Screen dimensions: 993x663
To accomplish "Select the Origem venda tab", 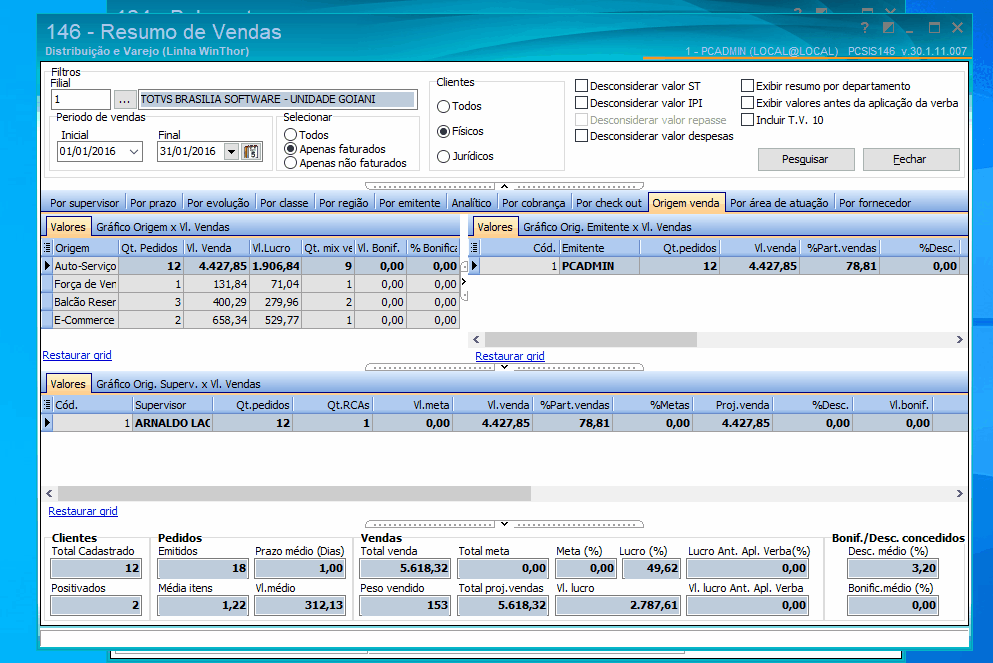I will click(686, 203).
